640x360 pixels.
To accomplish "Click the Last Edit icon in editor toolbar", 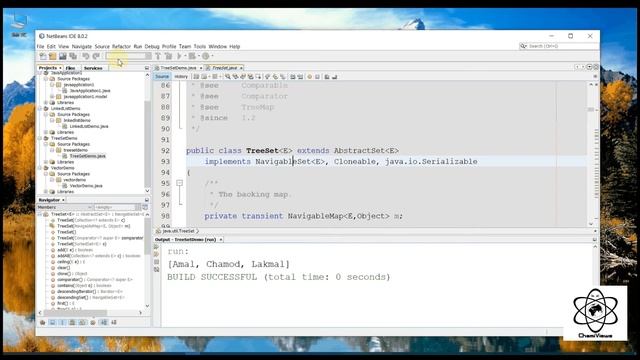I will point(196,77).
